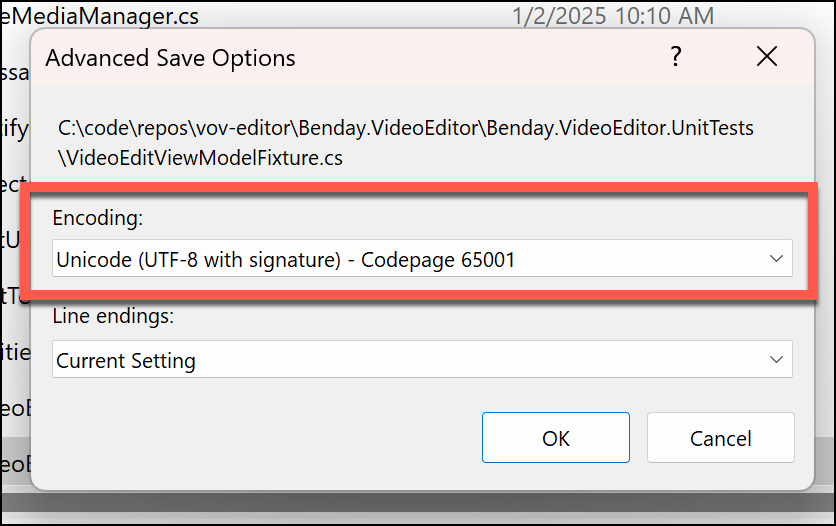This screenshot has width=836, height=526.
Task: Dismiss the dialog using Cancel
Action: pos(721,438)
